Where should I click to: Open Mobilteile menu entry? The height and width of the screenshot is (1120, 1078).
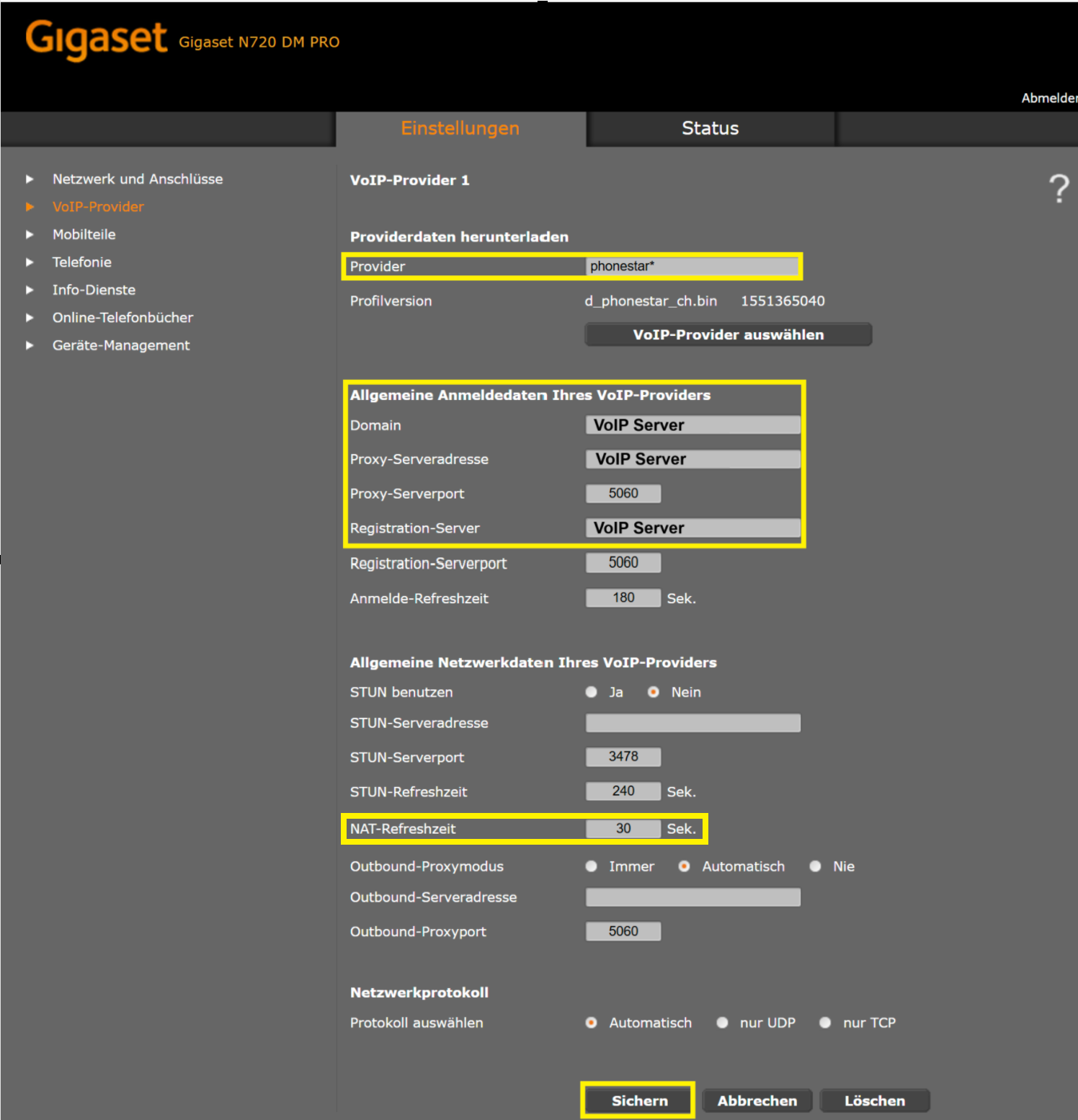[84, 234]
